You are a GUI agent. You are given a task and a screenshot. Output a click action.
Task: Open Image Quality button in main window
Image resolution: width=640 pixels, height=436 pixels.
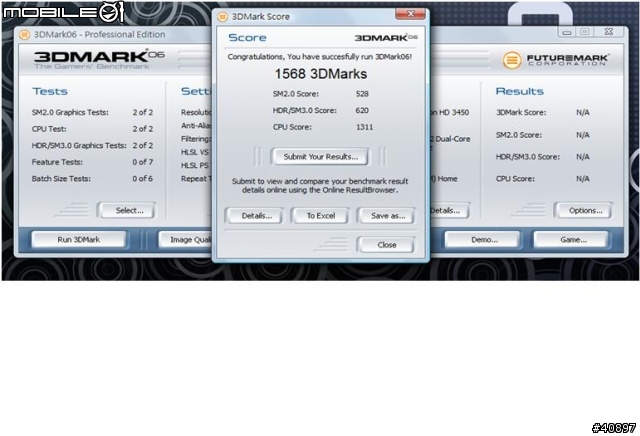coord(186,240)
